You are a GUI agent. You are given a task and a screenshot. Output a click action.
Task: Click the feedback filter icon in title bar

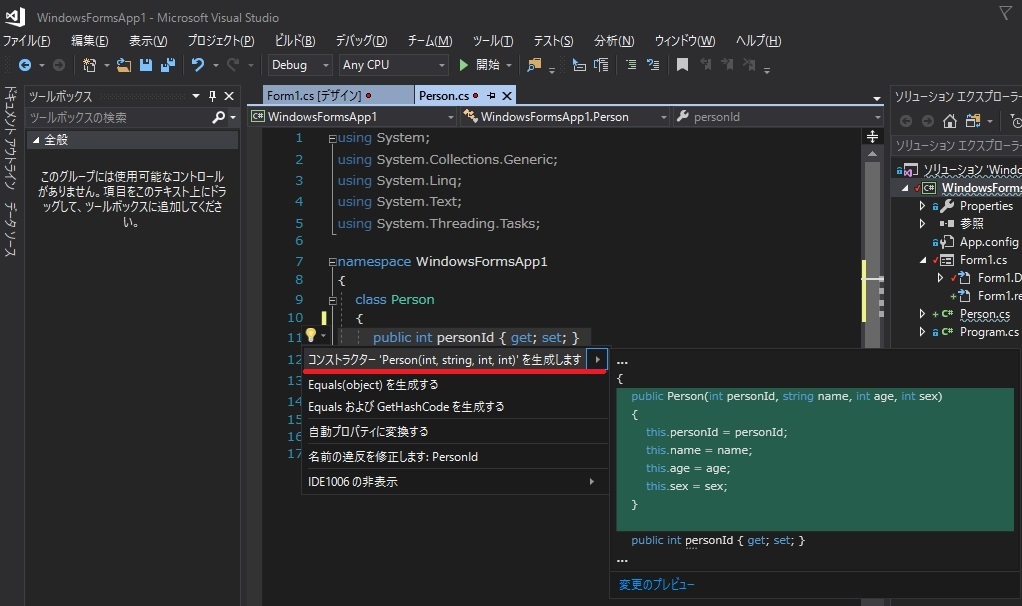pyautogui.click(x=1006, y=12)
